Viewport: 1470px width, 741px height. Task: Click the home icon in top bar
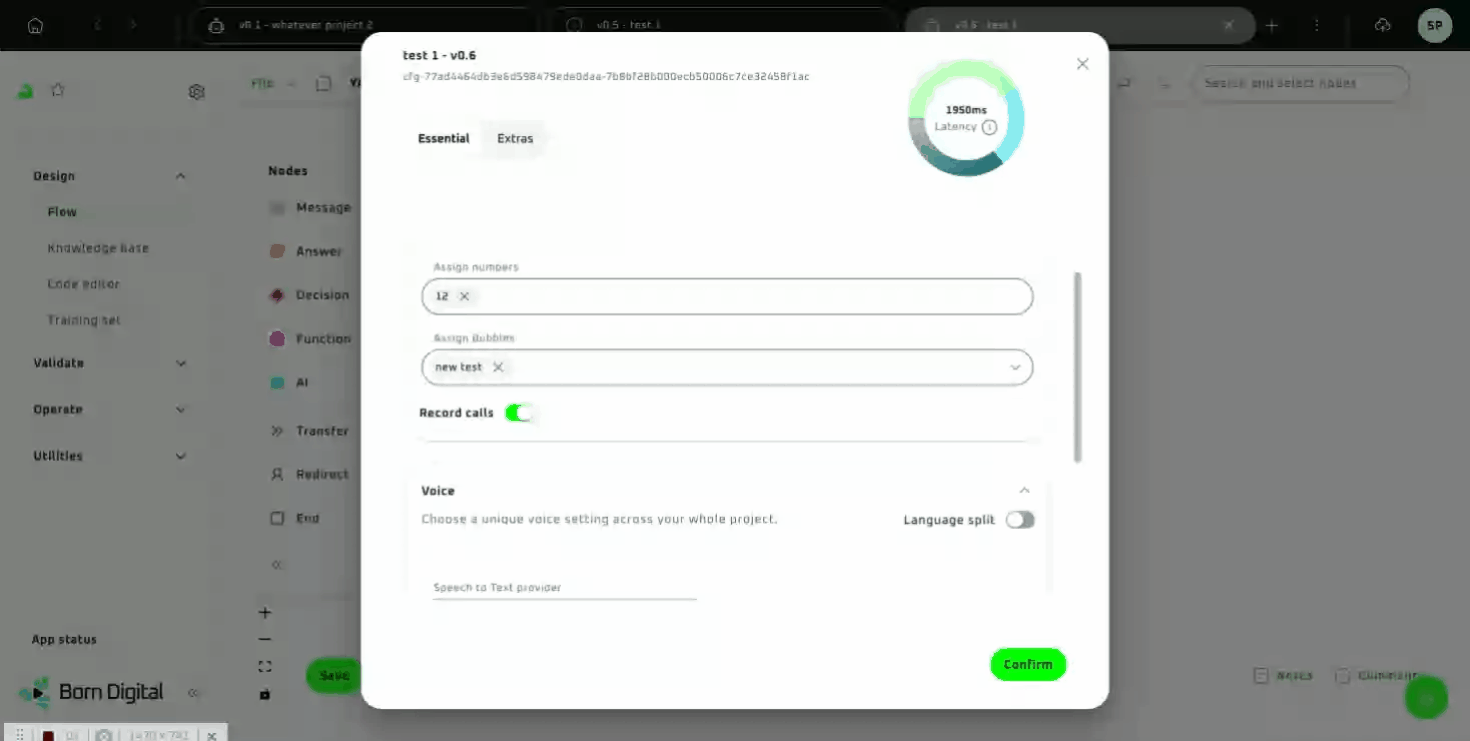(x=35, y=26)
